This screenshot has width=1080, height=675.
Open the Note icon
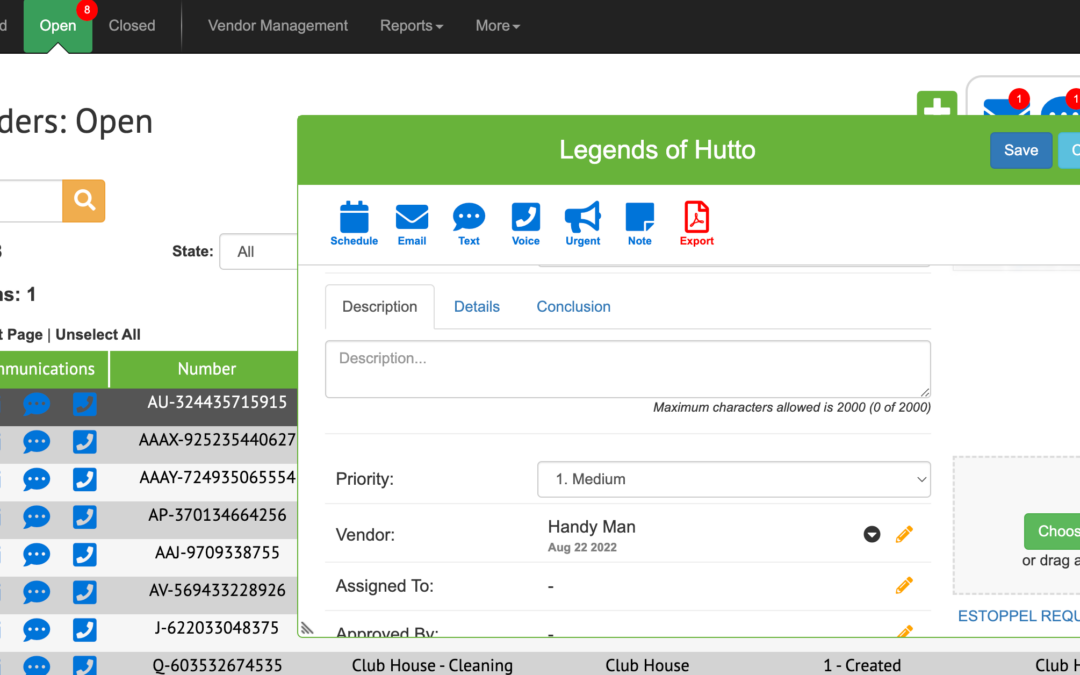point(640,222)
